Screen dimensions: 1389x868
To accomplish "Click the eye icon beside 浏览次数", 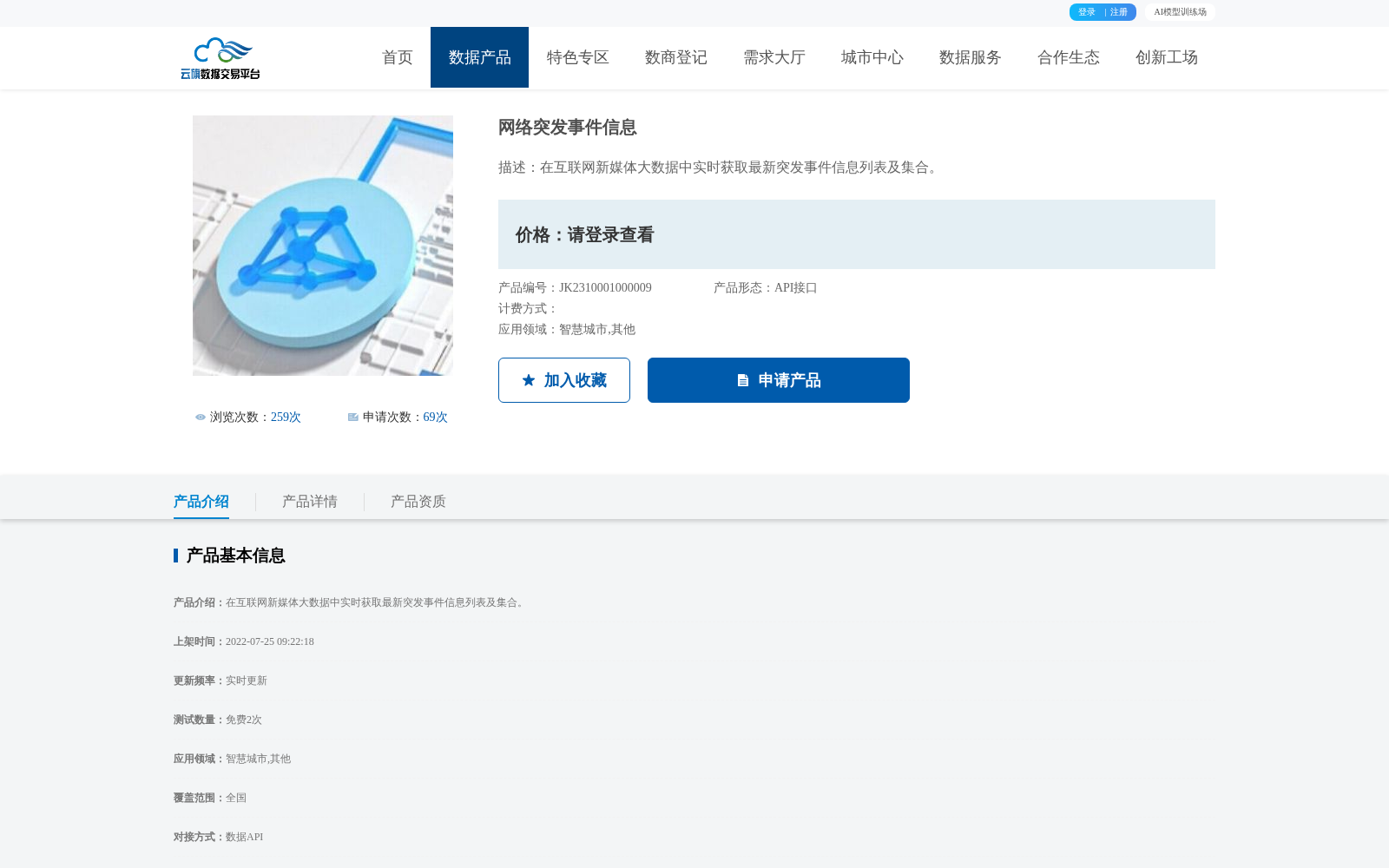I will tap(201, 418).
